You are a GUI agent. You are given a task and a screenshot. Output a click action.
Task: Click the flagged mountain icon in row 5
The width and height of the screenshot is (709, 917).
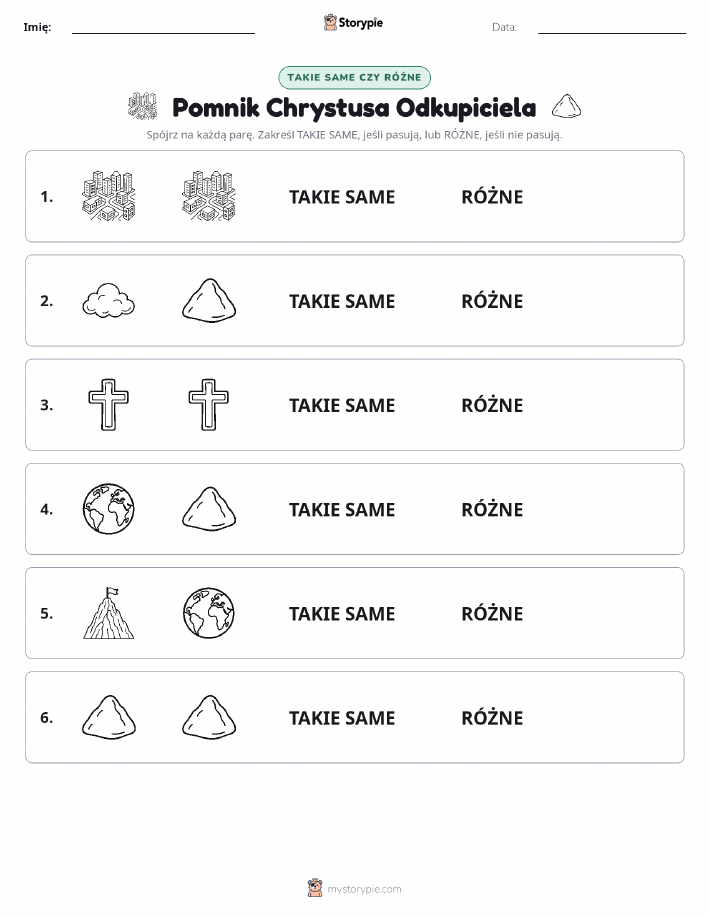109,613
